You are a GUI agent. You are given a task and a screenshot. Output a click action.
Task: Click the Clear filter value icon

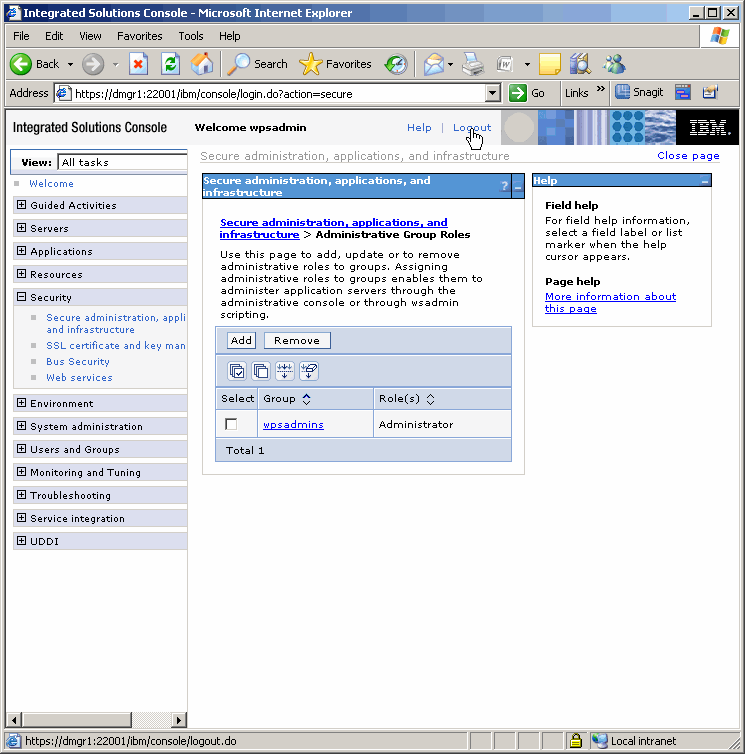tap(309, 371)
